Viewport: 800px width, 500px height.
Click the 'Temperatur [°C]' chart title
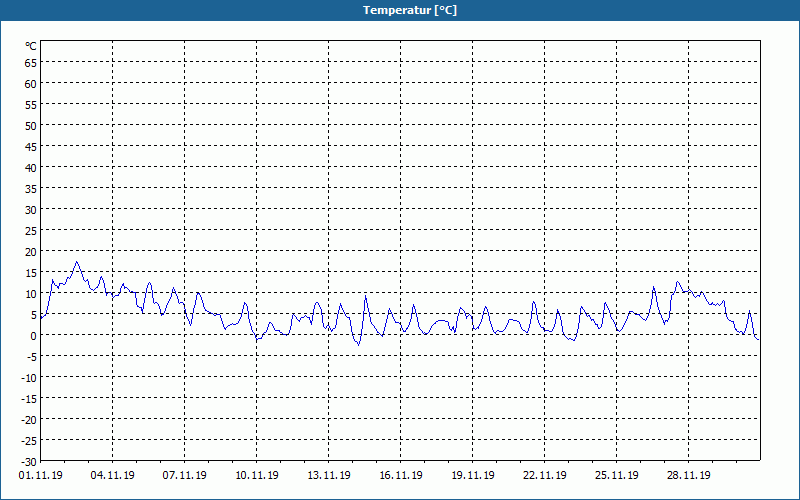tap(410, 10)
